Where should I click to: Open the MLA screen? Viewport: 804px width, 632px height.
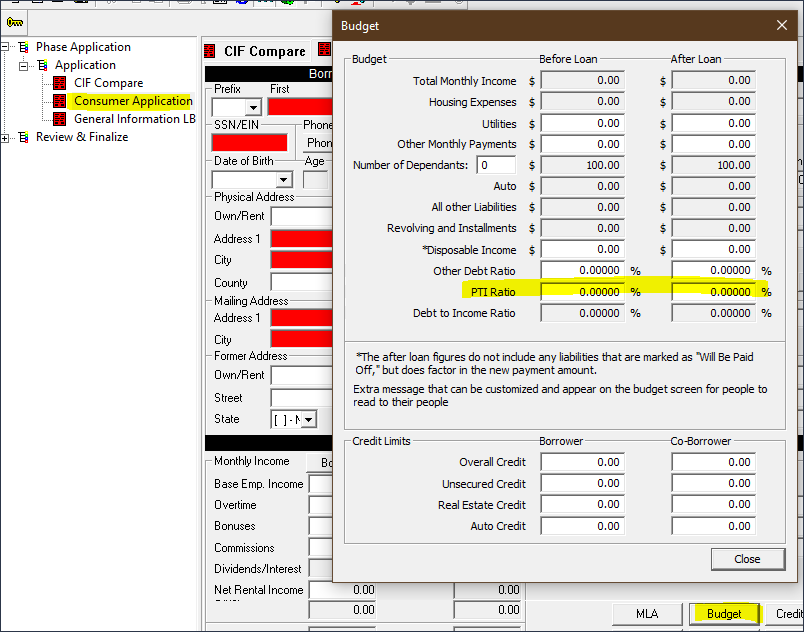647,614
